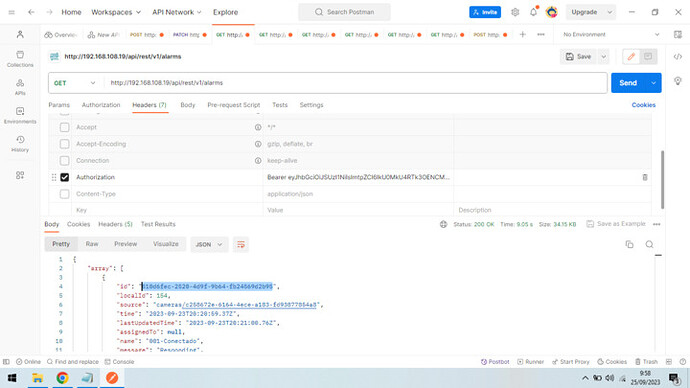Open the History sidebar panel
This screenshot has width=690, height=388.
tap(20, 144)
